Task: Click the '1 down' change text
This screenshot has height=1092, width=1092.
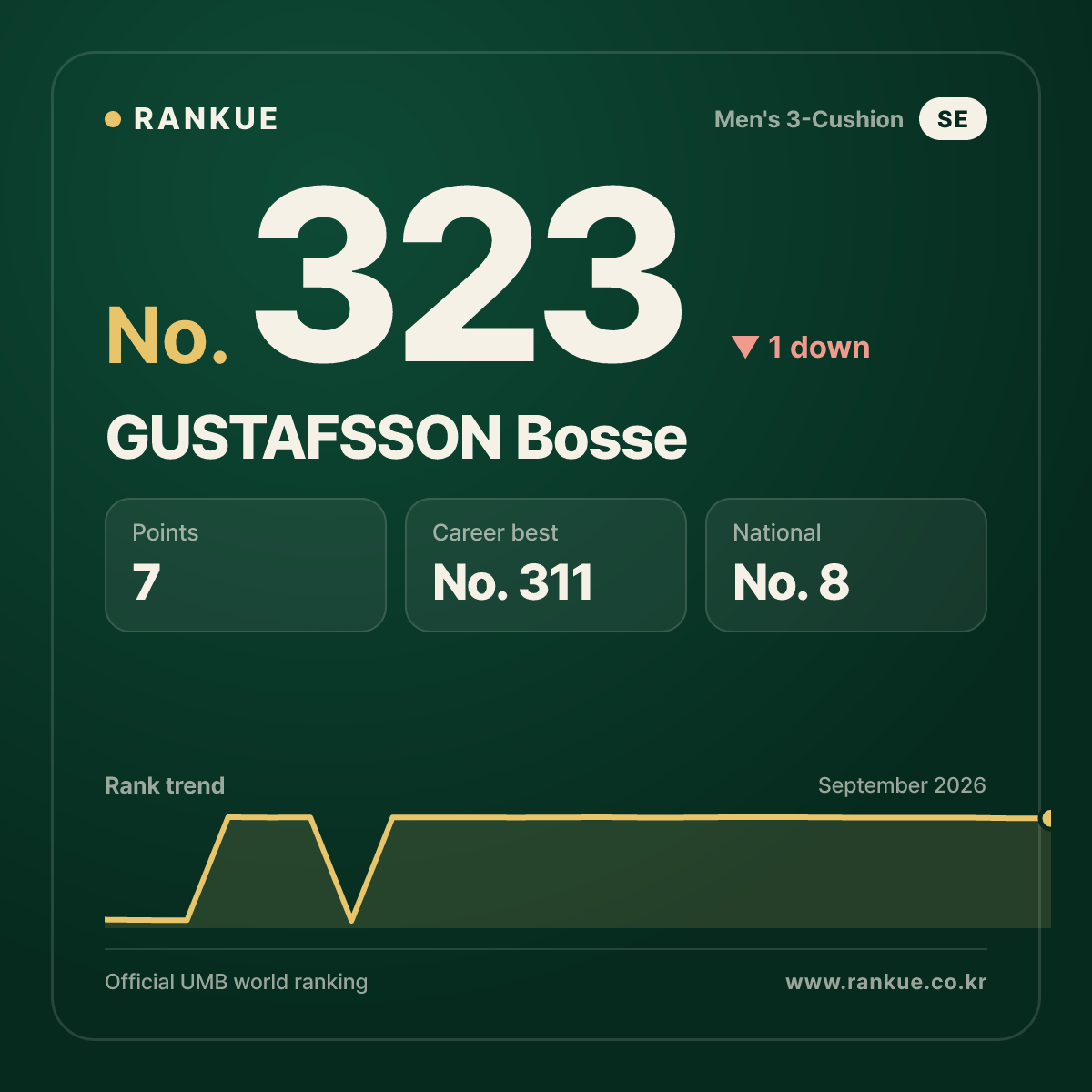Action: [x=819, y=347]
